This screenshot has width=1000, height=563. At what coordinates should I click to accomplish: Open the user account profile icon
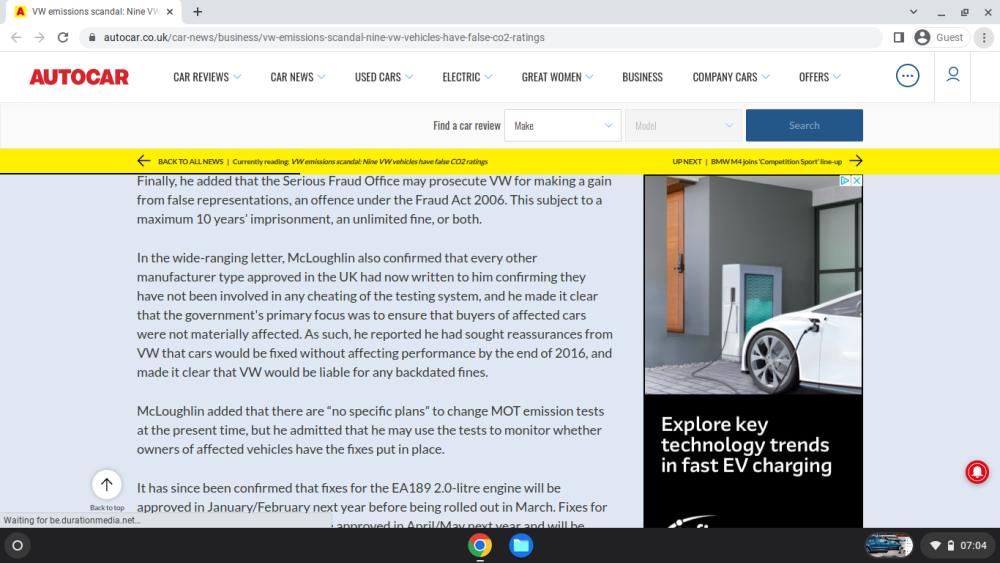click(953, 75)
